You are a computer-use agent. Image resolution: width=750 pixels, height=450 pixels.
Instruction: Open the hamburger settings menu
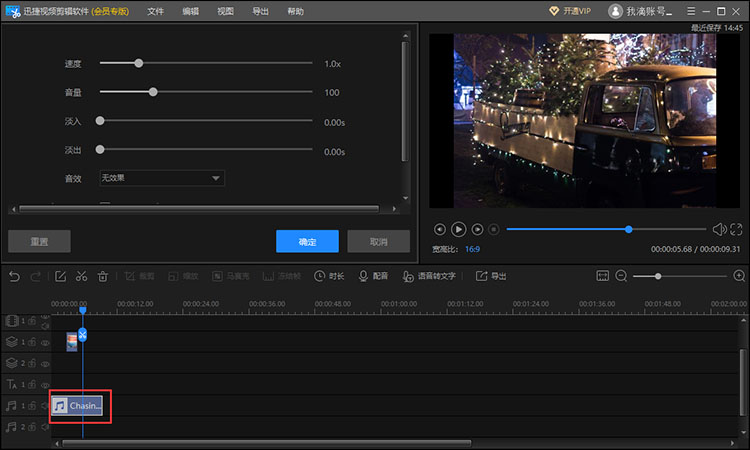691,11
